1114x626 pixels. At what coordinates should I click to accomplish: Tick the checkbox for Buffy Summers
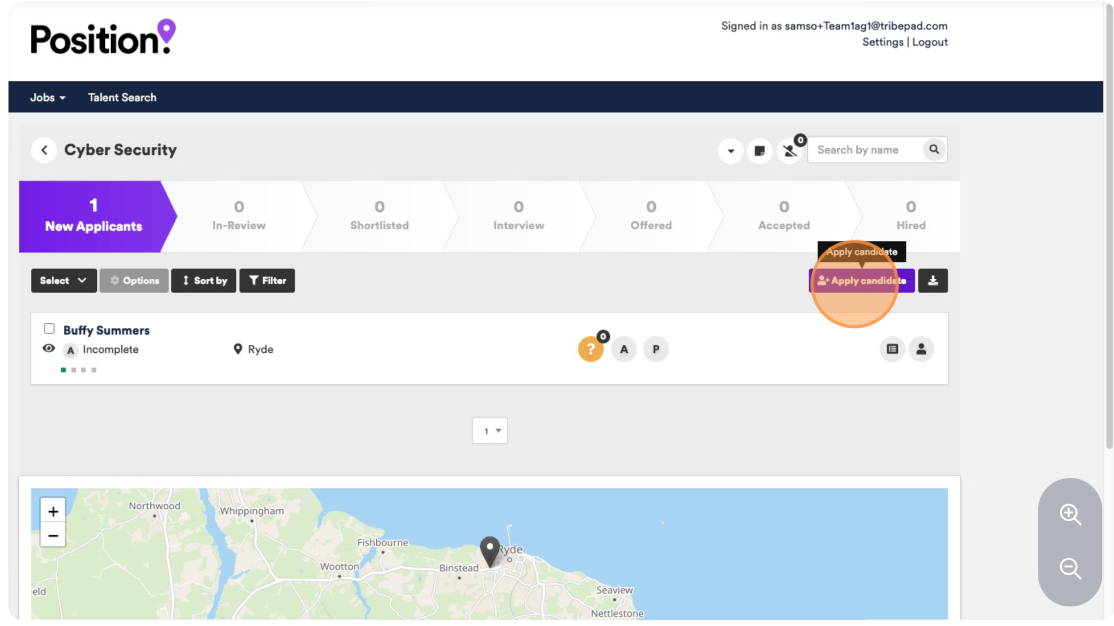(x=49, y=328)
